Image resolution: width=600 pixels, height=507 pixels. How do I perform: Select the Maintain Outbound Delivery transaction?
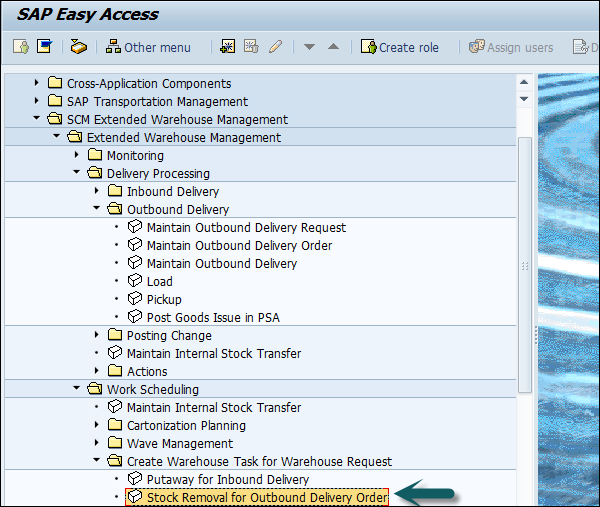(x=222, y=263)
